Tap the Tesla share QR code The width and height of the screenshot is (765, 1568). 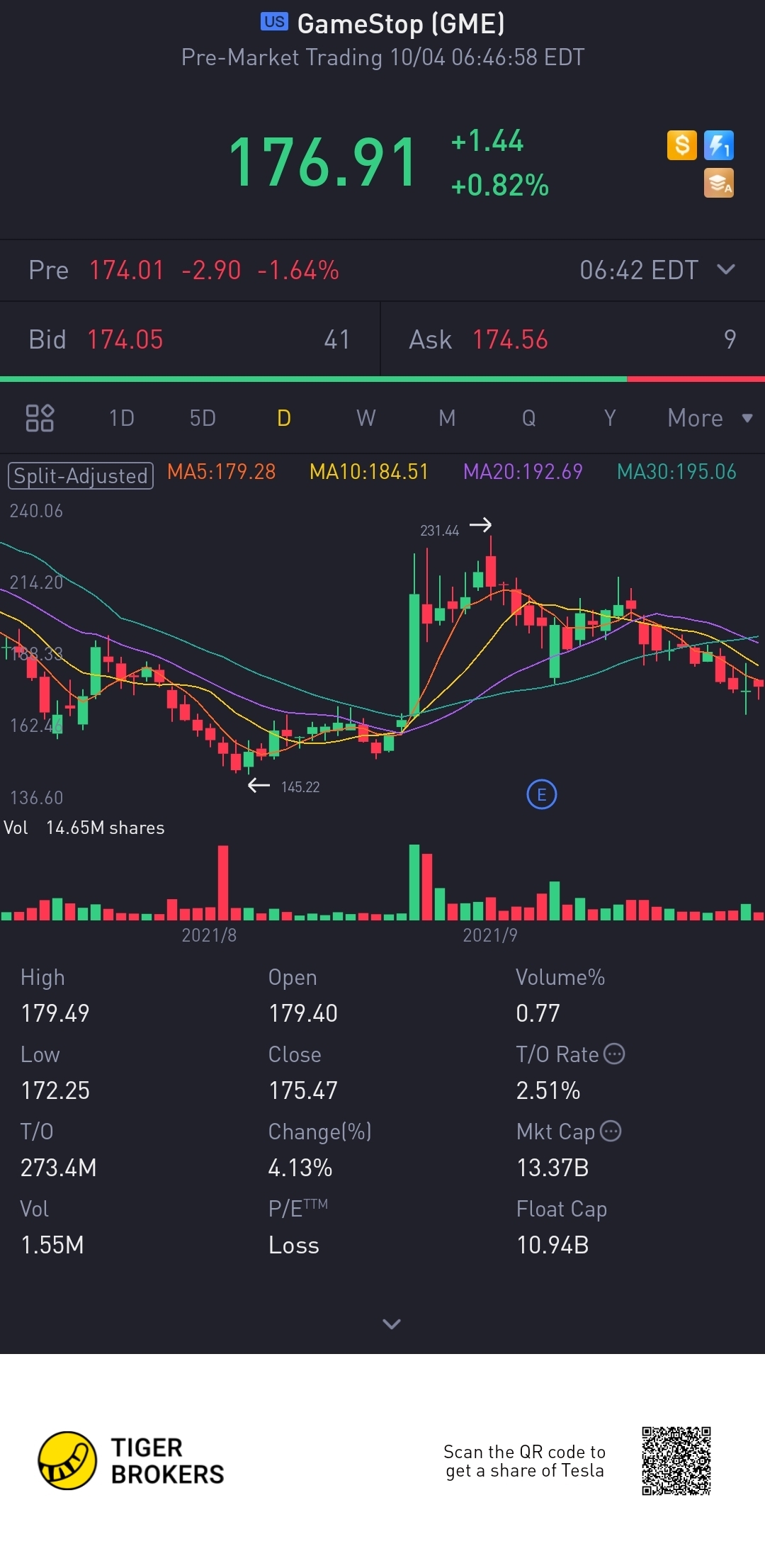pyautogui.click(x=676, y=1461)
